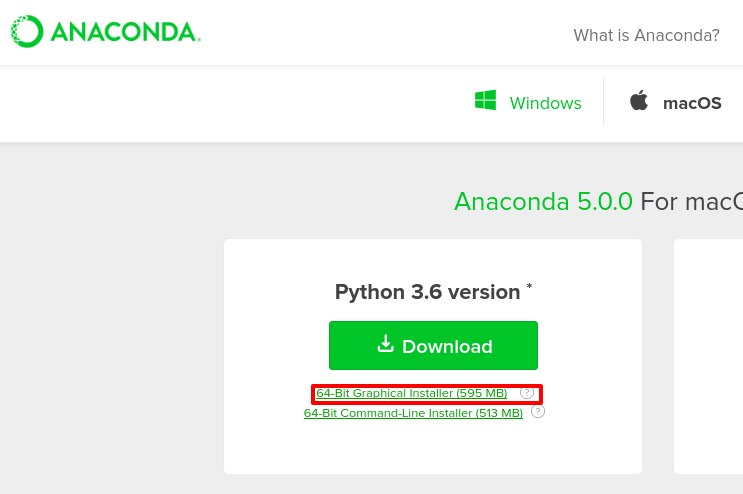The height and width of the screenshot is (494, 743).
Task: Click help icon beside Graphical Installer
Action: tap(527, 393)
